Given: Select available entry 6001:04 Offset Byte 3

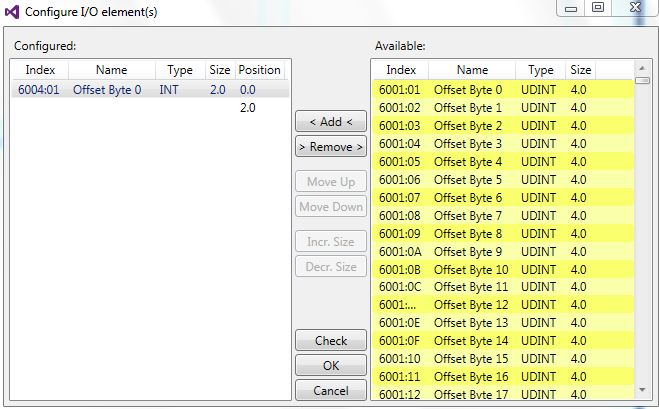Looking at the screenshot, I should pos(503,144).
